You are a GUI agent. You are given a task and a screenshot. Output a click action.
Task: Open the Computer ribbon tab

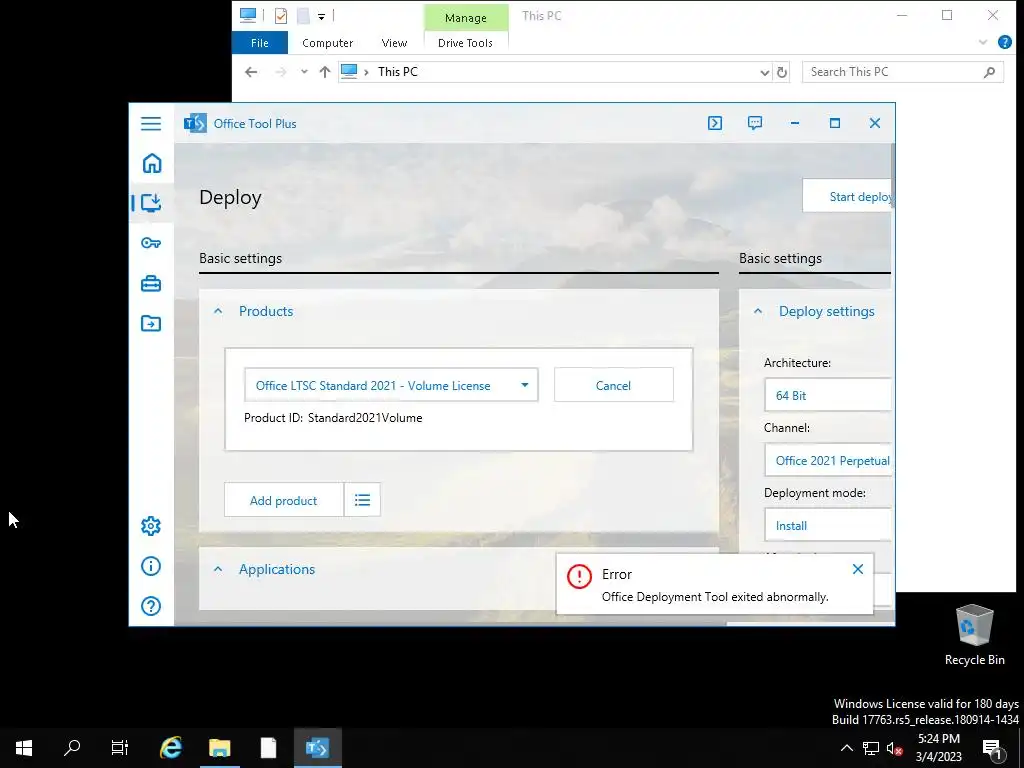click(327, 43)
